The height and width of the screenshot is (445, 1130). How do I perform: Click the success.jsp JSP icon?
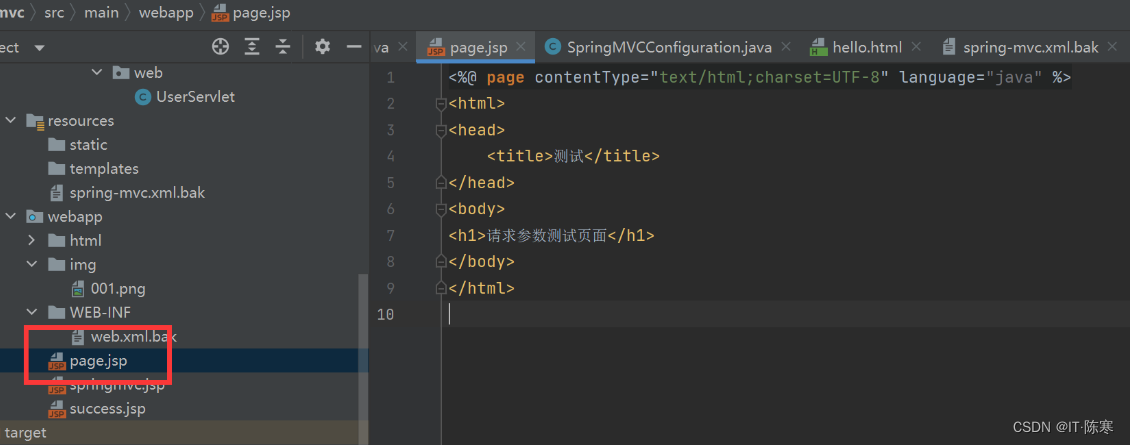pyautogui.click(x=57, y=410)
